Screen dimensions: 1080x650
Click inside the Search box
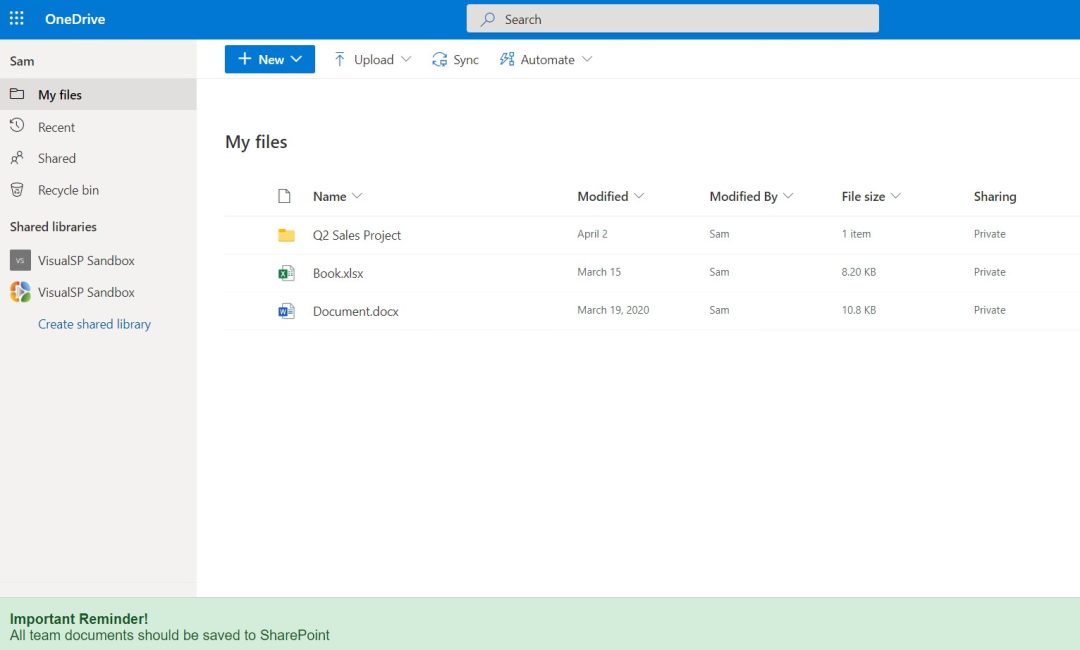(x=672, y=19)
